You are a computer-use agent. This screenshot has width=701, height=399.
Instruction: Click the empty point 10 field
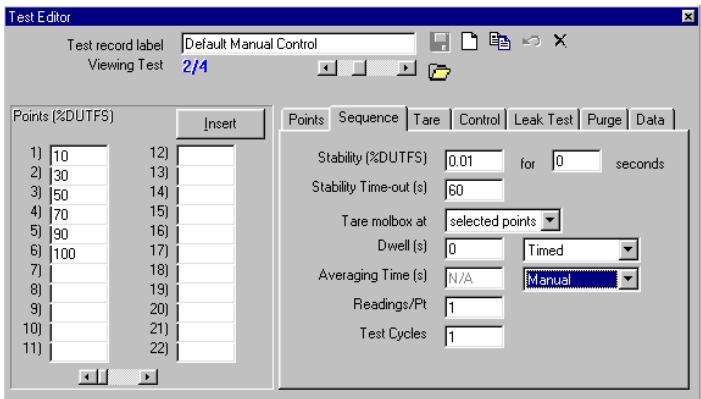click(79, 331)
